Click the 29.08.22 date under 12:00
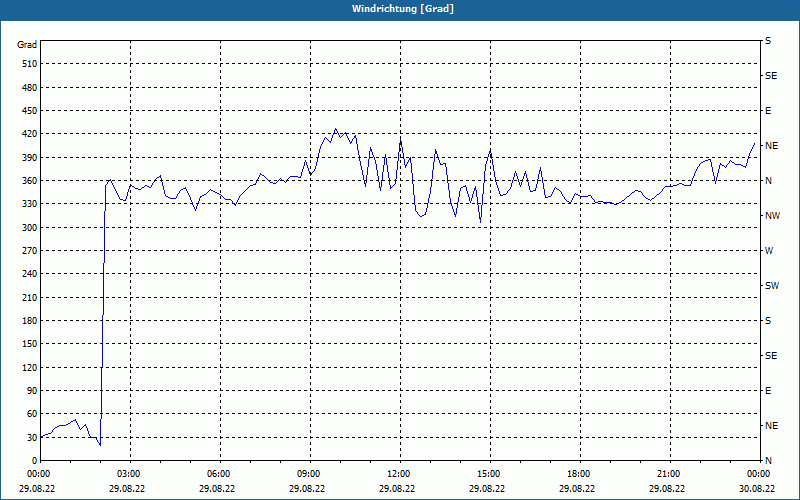This screenshot has width=800, height=500. click(397, 488)
